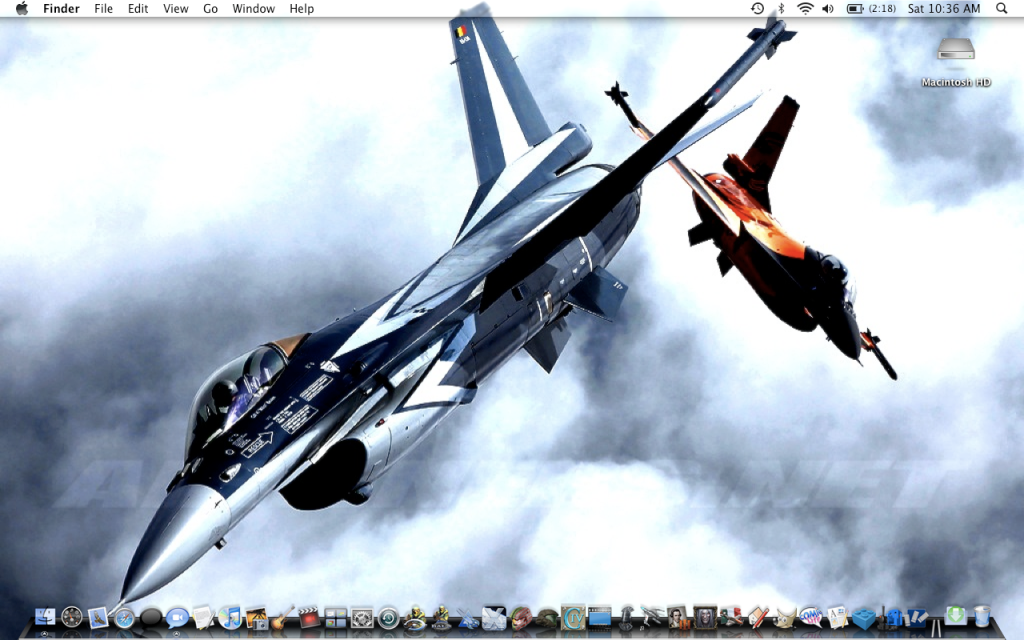Launch GarageBand guitar icon
Image resolution: width=1024 pixels, height=640 pixels.
282,616
